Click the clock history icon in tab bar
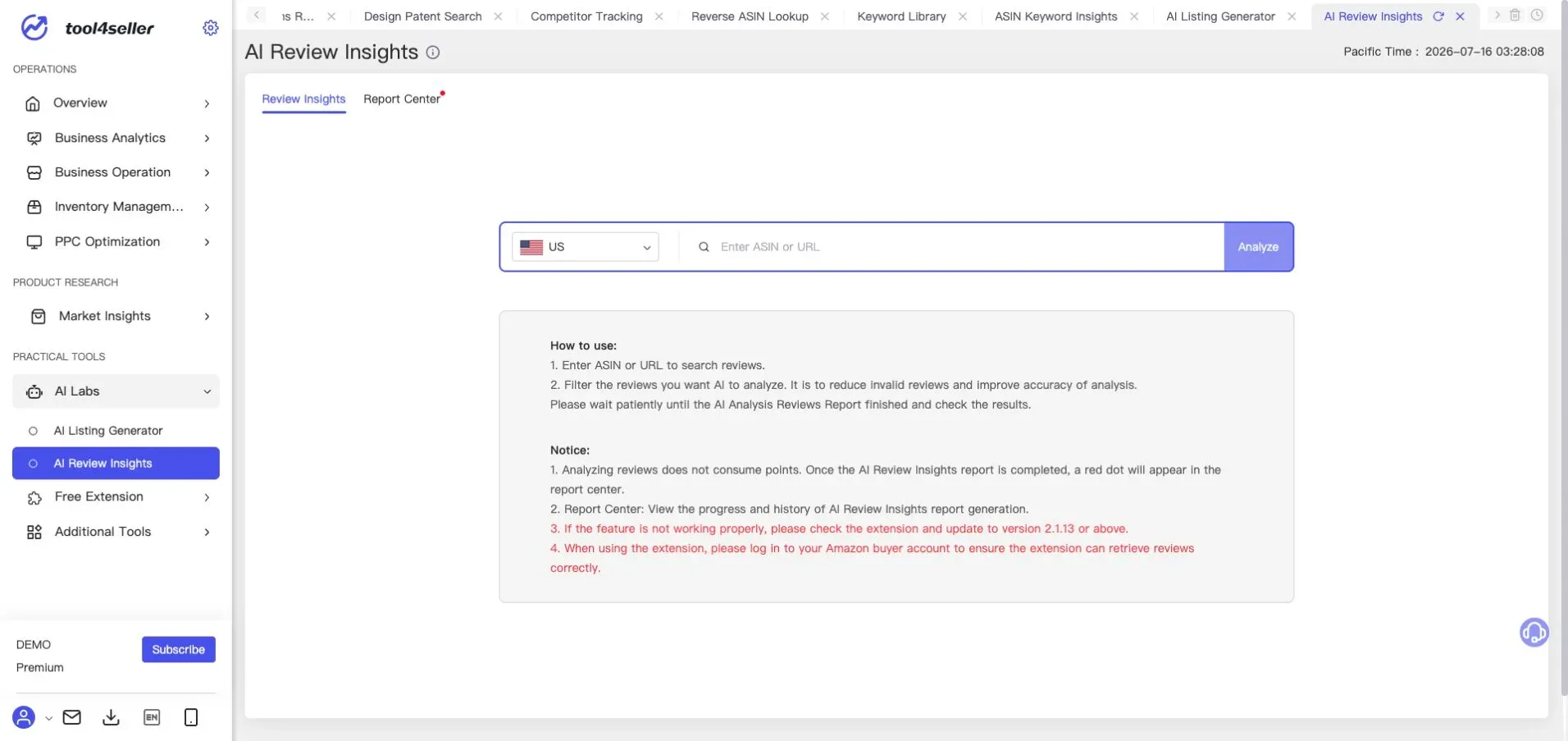Viewport: 1568px width, 741px height. tap(1537, 15)
